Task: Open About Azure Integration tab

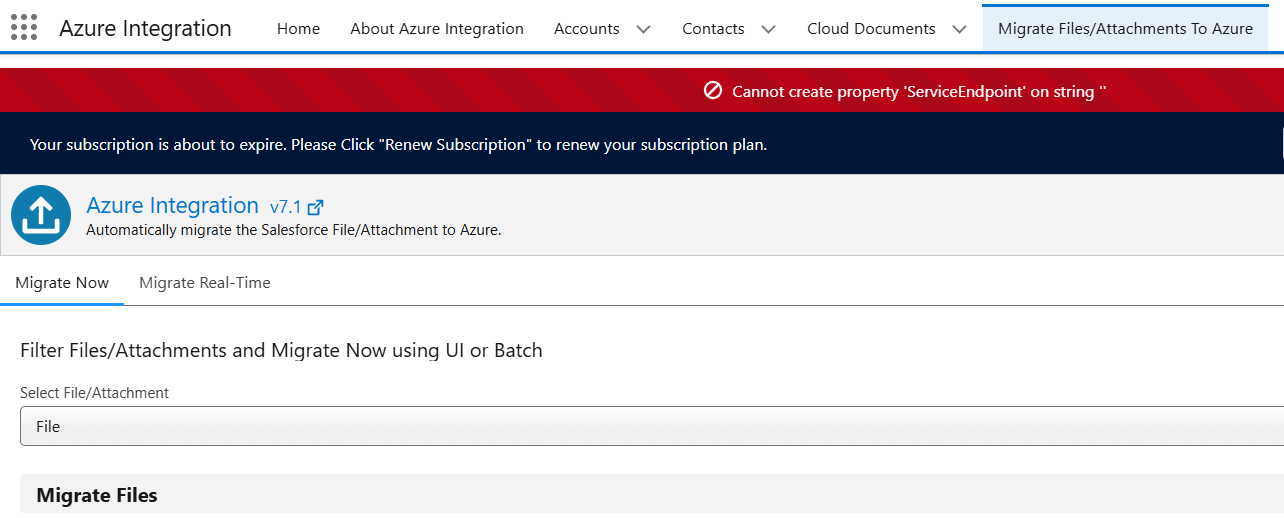Action: [437, 29]
